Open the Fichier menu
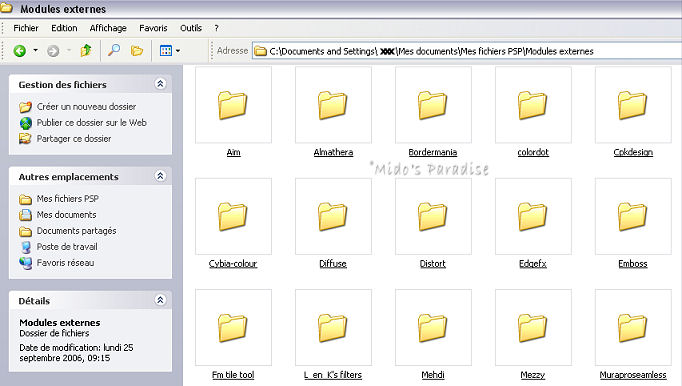The height and width of the screenshot is (386, 682). (x=26, y=28)
